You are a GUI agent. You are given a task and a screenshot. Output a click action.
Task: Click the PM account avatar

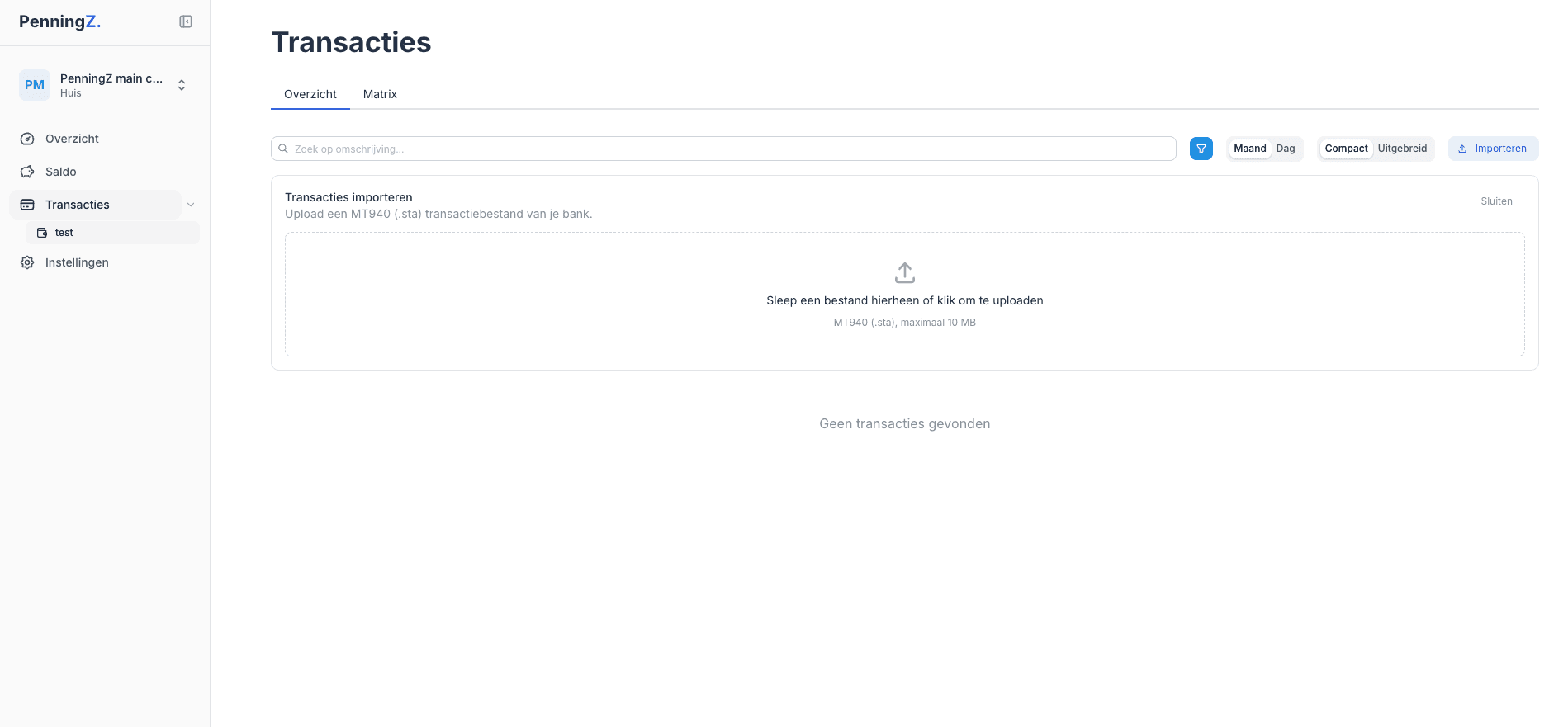[35, 85]
